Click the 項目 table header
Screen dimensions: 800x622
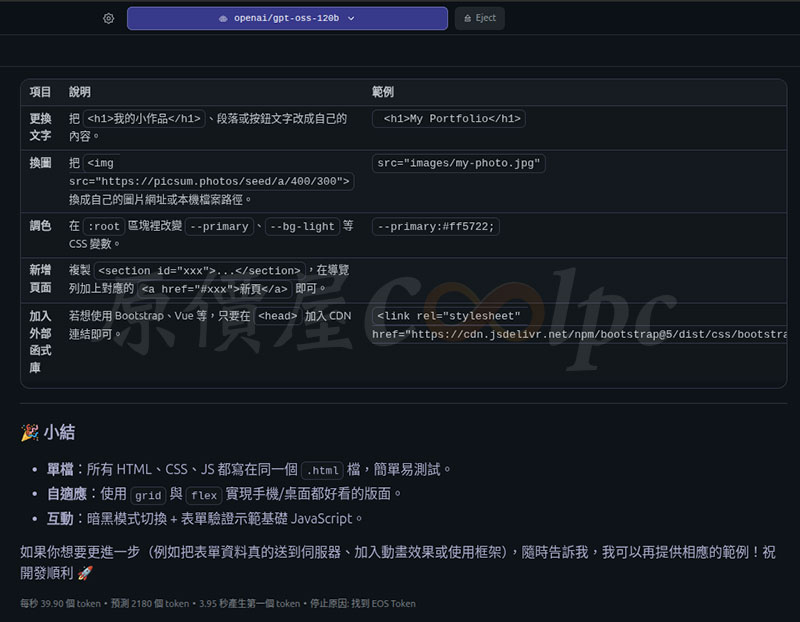coord(40,92)
